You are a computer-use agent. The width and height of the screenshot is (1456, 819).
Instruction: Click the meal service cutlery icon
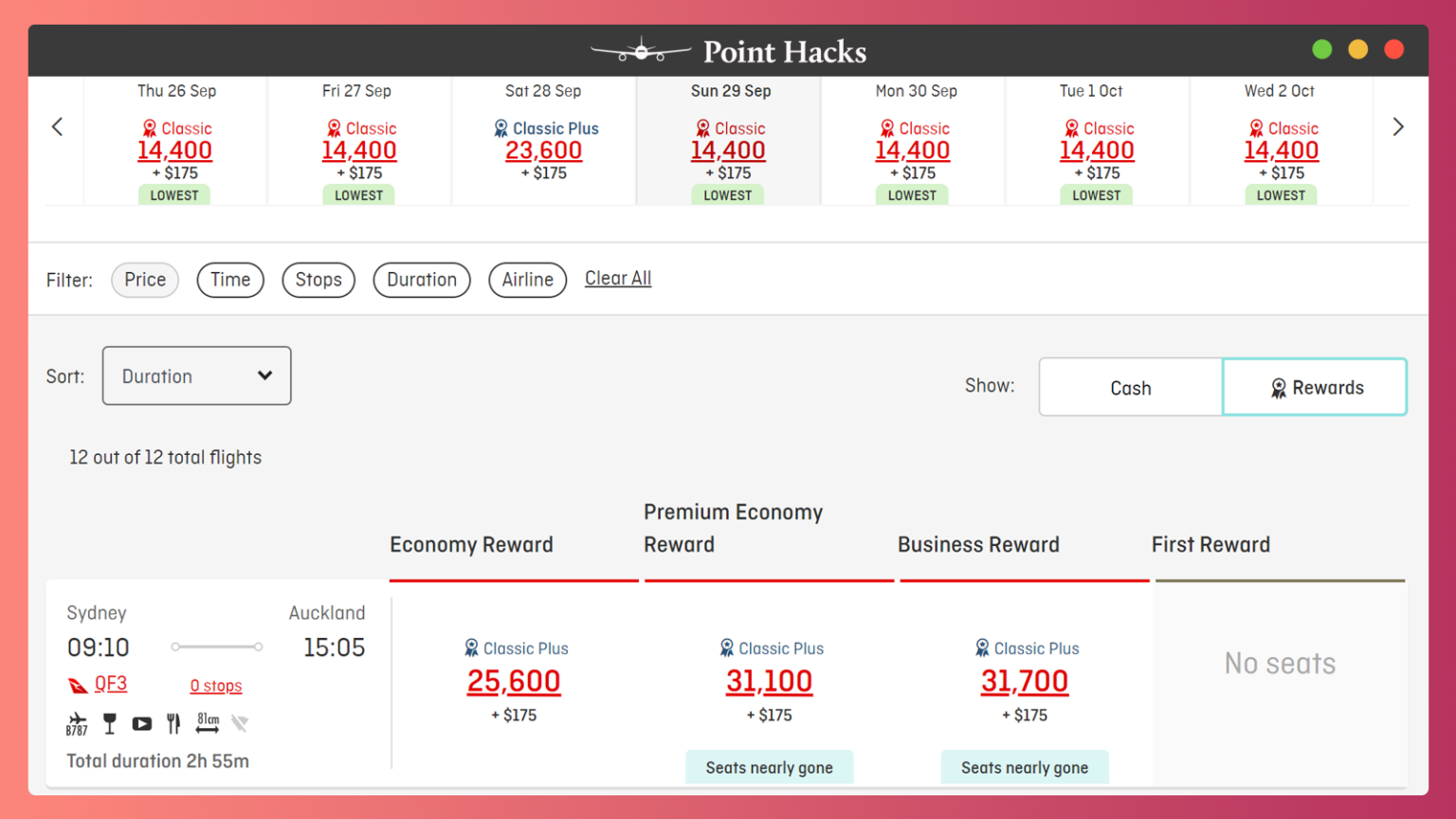click(173, 722)
